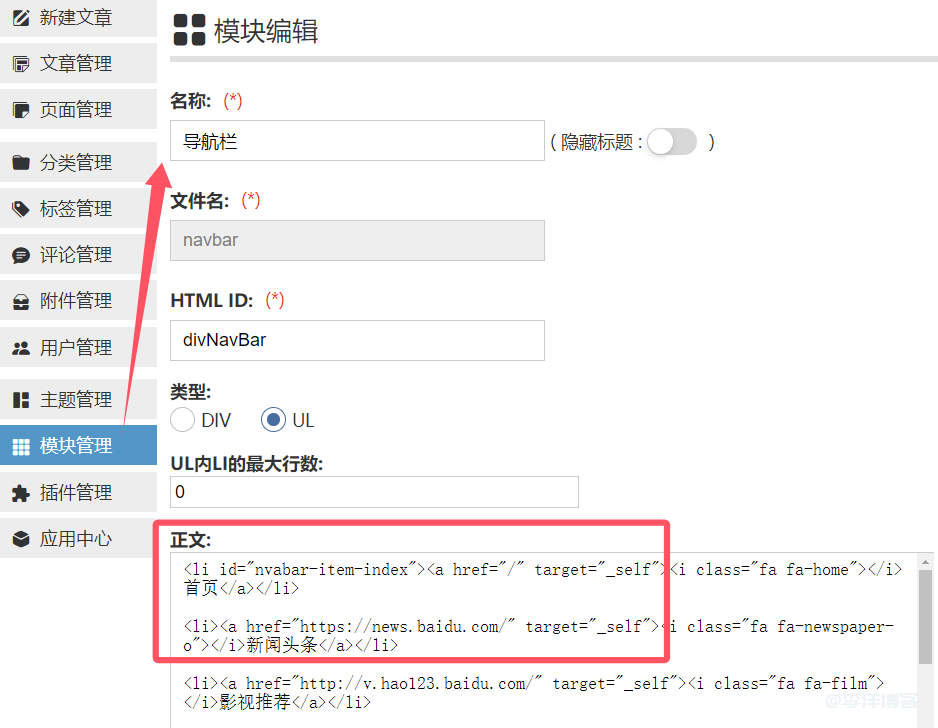Viewport: 938px width, 728px height.
Task: Open 应用中心 from the sidebar
Action: point(76,539)
